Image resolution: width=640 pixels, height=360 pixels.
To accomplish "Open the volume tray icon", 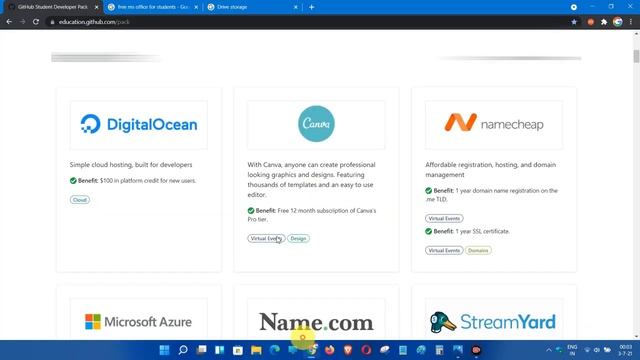I will 597,350.
